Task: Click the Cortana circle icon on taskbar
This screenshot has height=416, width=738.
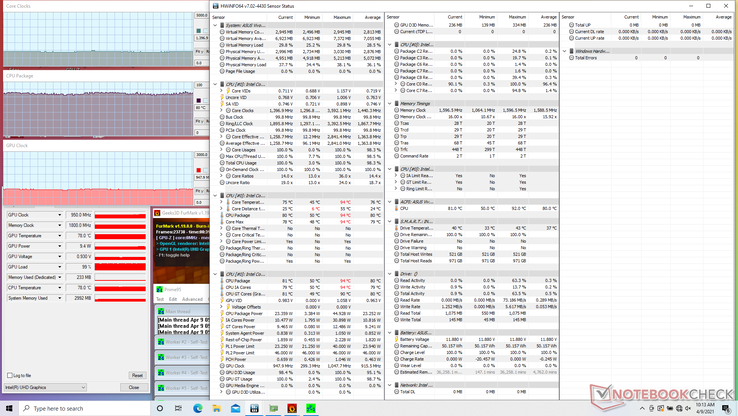Action: click(160, 408)
